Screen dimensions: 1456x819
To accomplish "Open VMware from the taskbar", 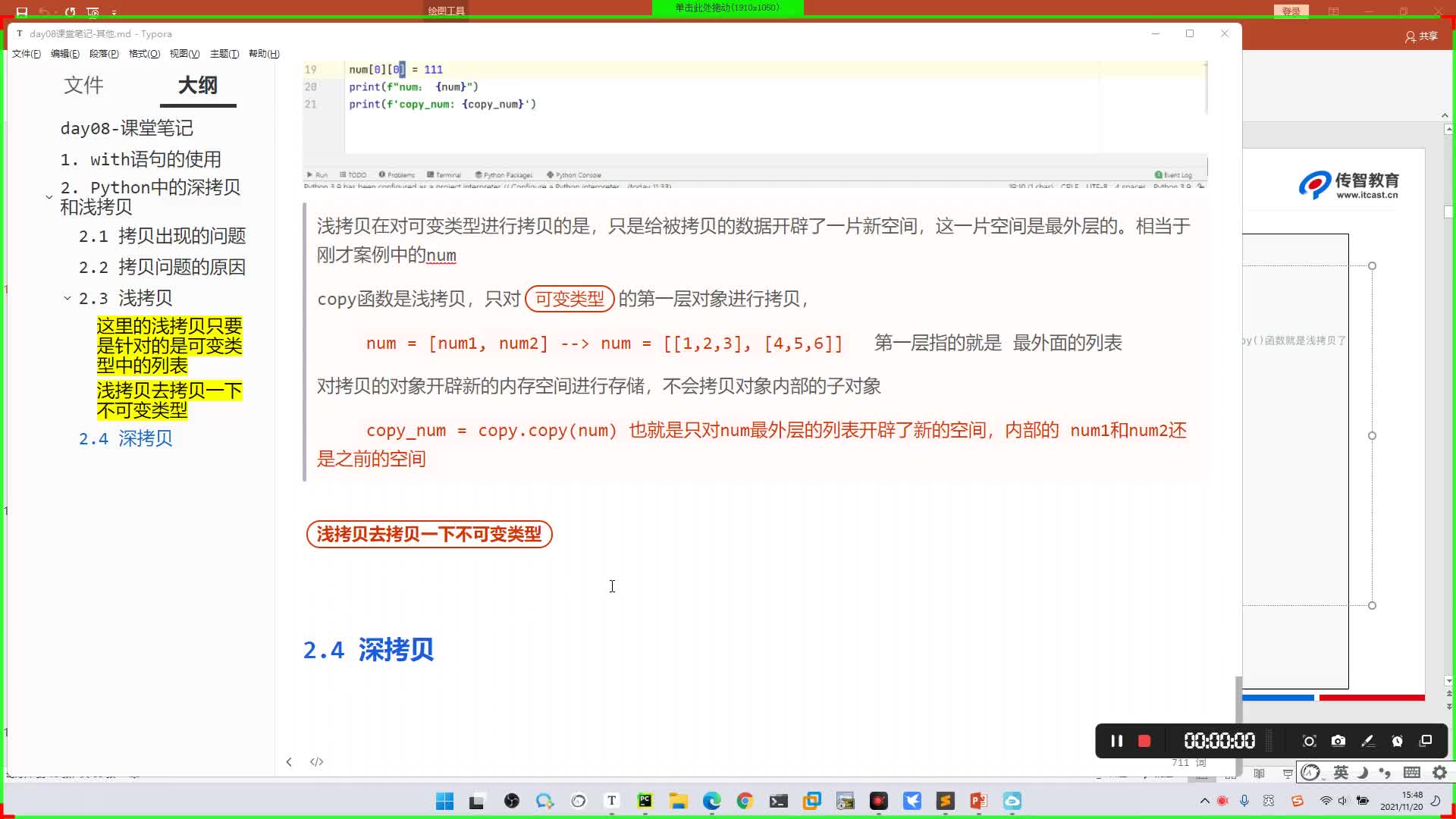I will coord(811,801).
